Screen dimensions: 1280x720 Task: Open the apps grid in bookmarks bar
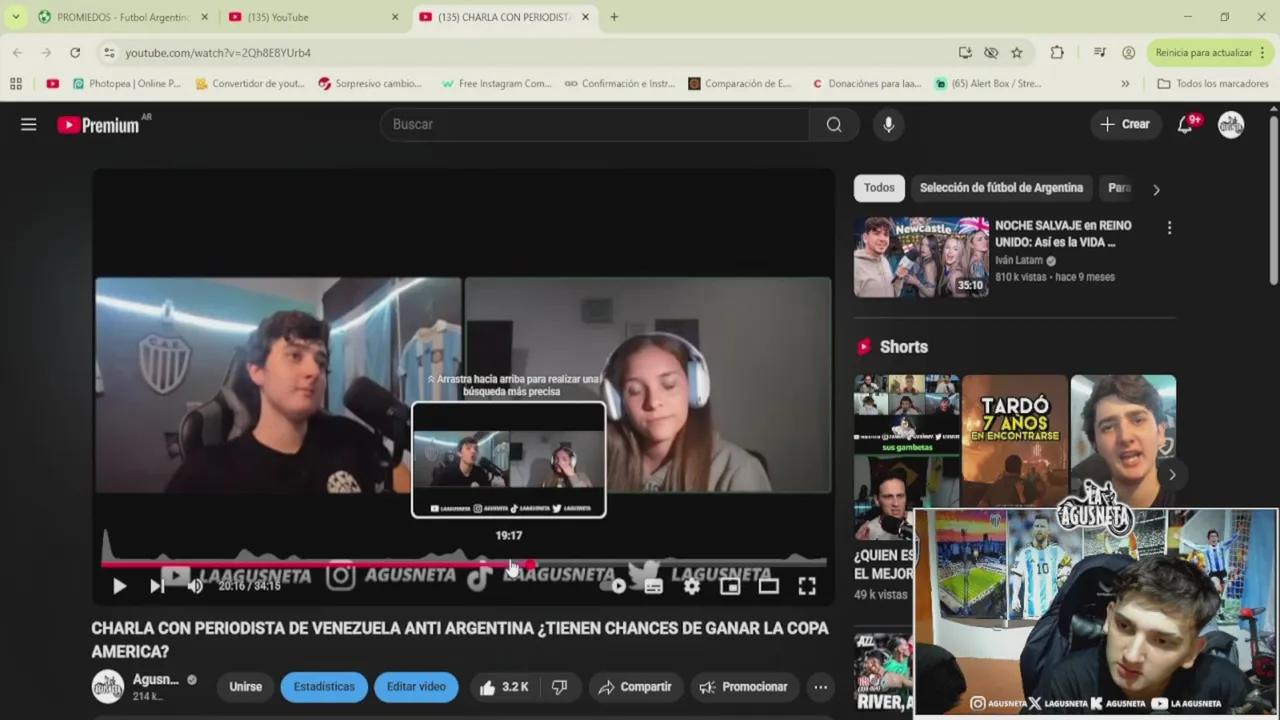click(16, 84)
